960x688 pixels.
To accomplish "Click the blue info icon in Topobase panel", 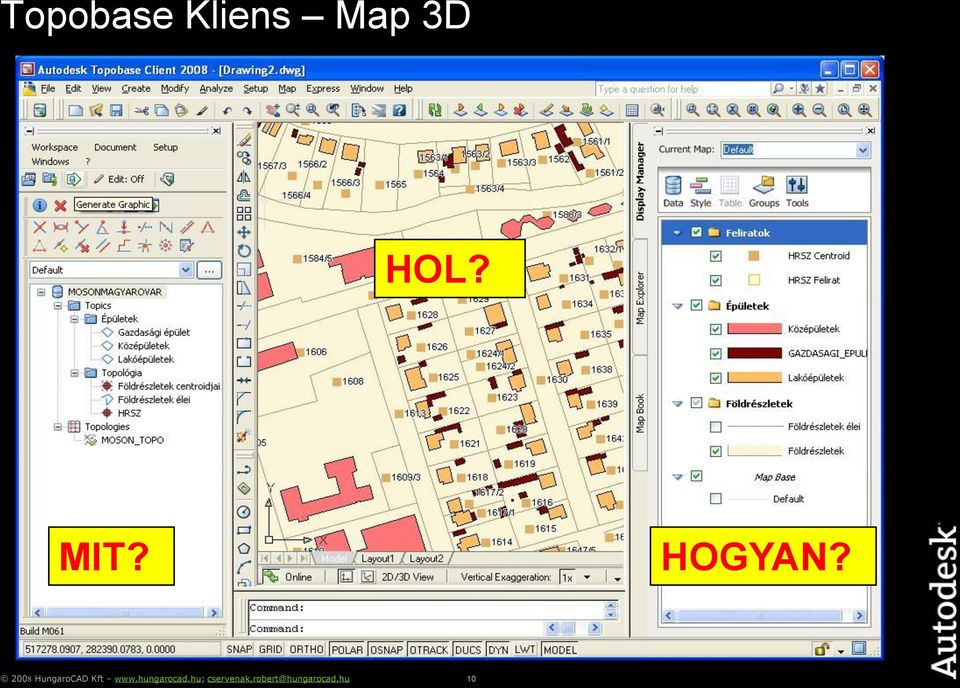I will pyautogui.click(x=39, y=206).
